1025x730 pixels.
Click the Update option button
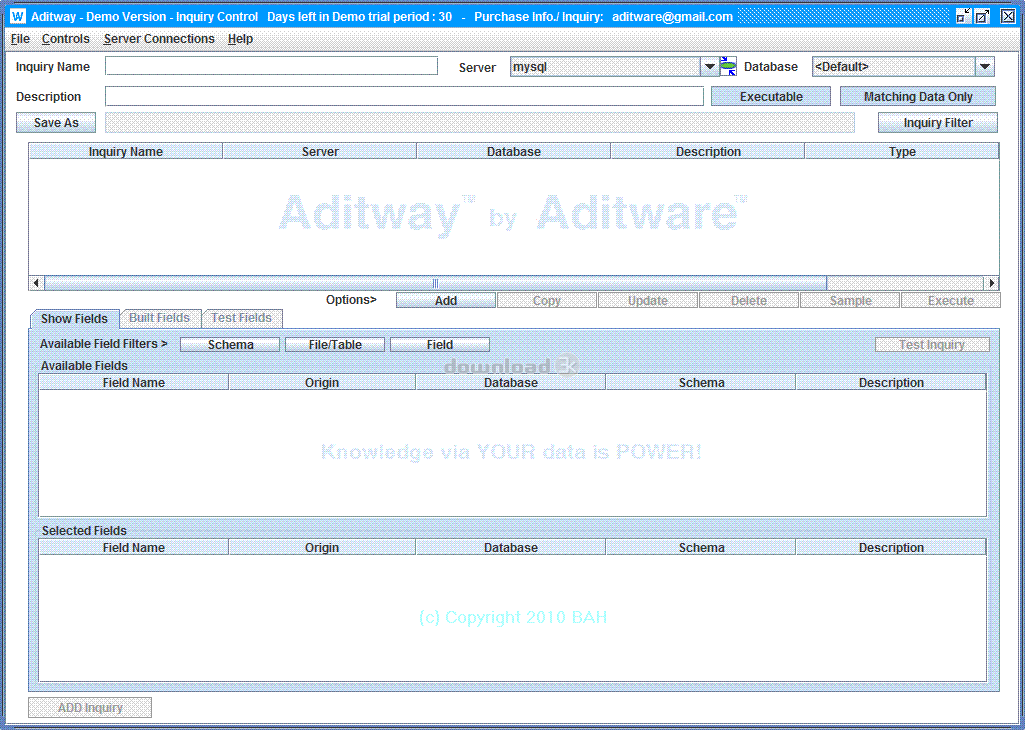coord(648,301)
